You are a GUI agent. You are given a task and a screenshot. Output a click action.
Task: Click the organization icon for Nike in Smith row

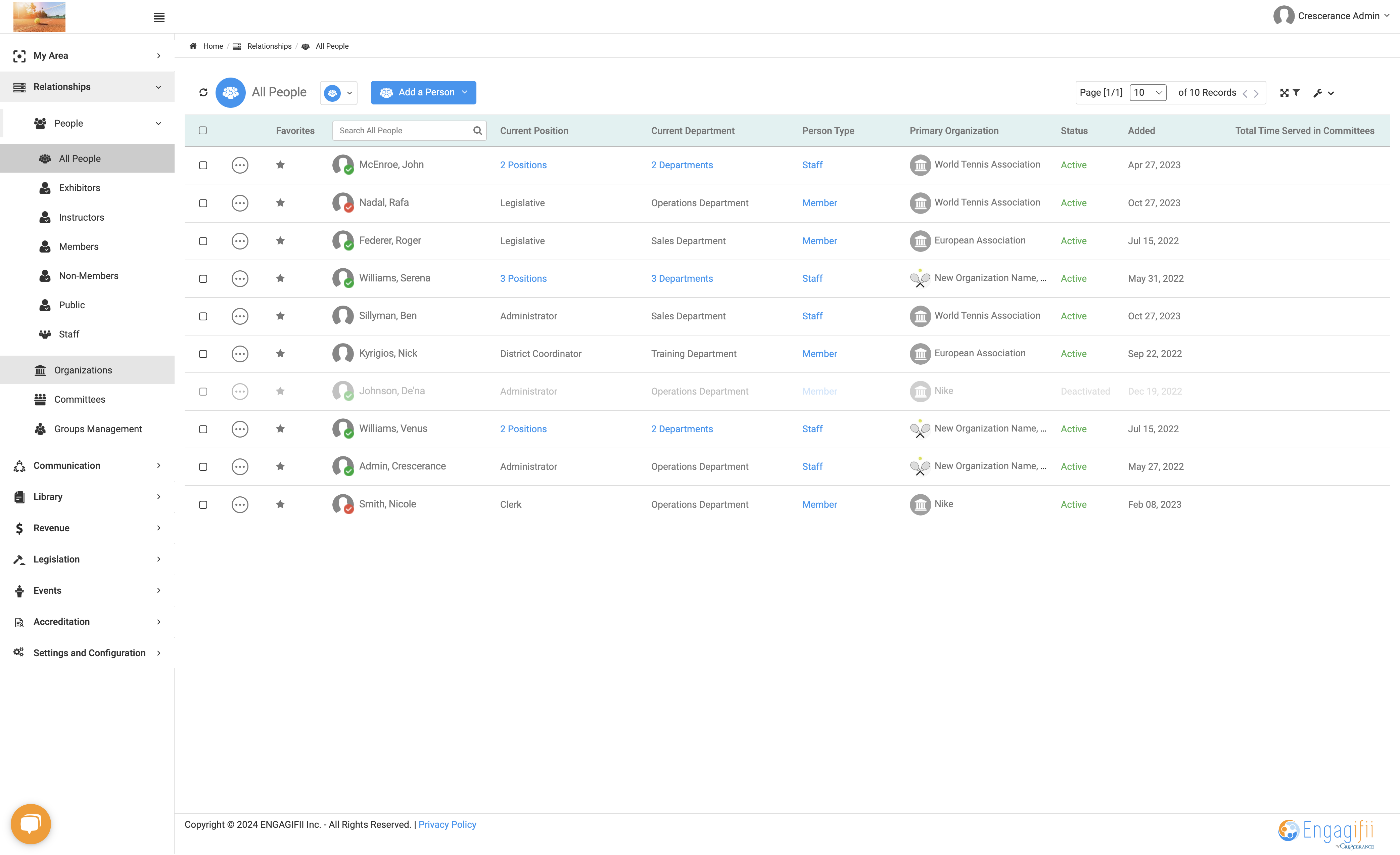pos(920,505)
